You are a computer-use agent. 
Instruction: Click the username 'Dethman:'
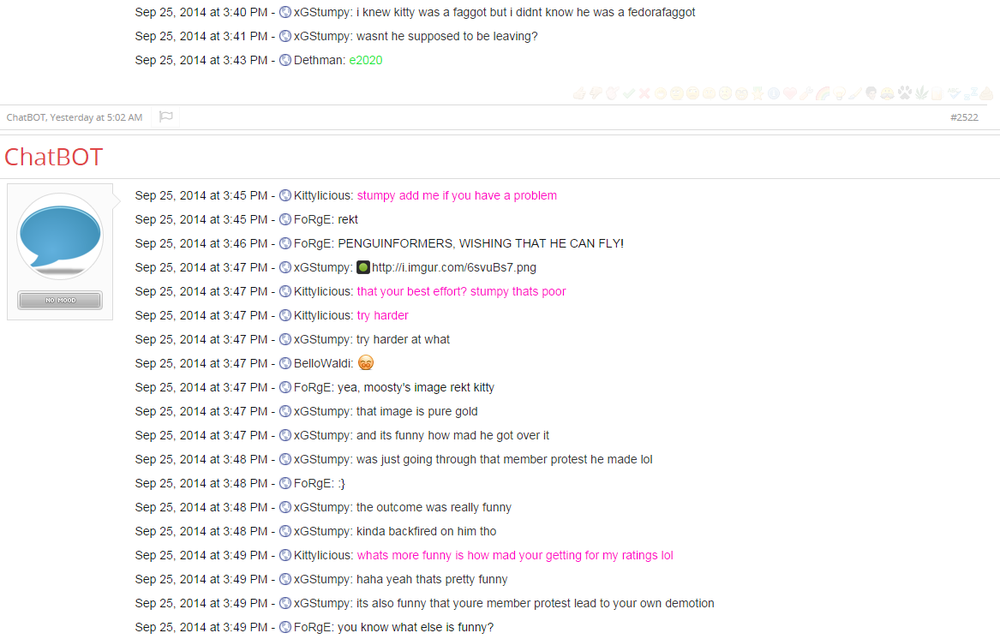320,61
